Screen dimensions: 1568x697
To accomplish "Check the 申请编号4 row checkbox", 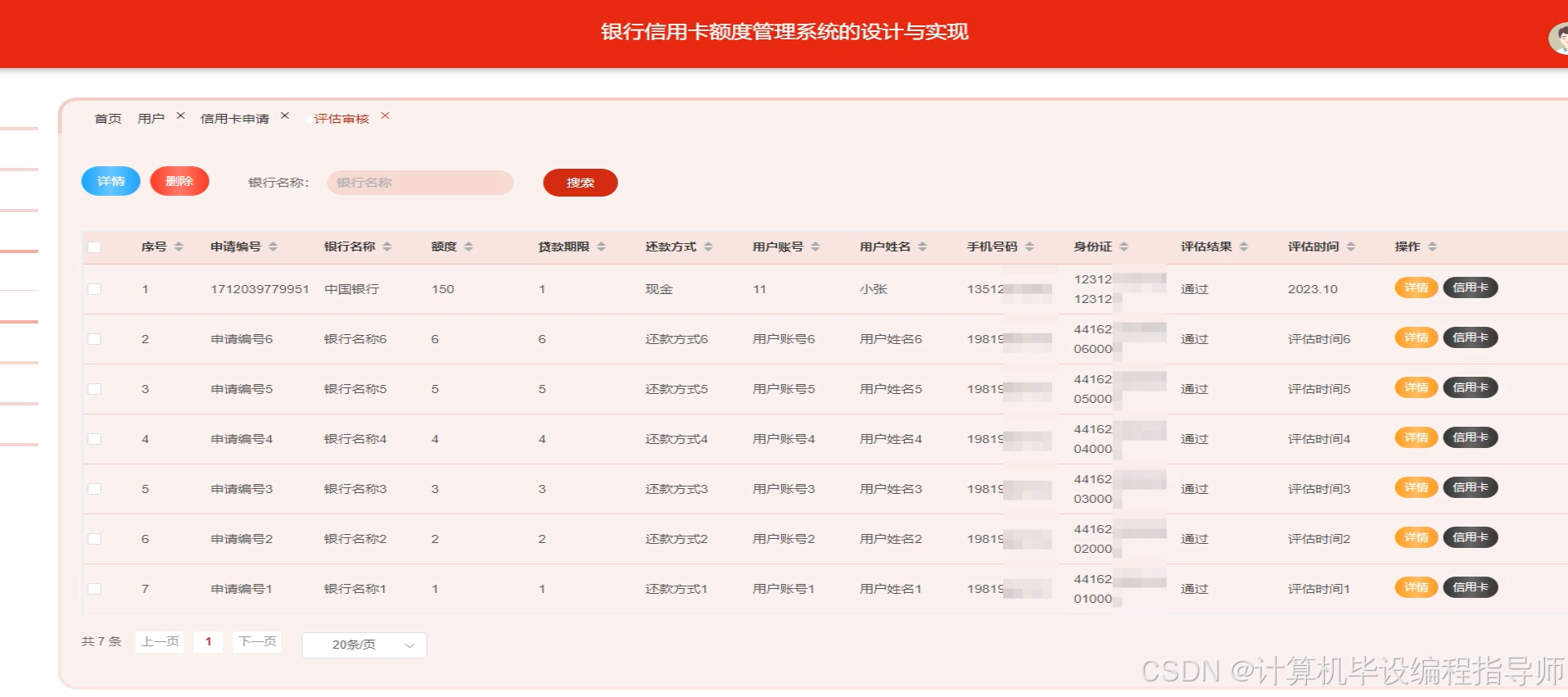I will pos(94,439).
